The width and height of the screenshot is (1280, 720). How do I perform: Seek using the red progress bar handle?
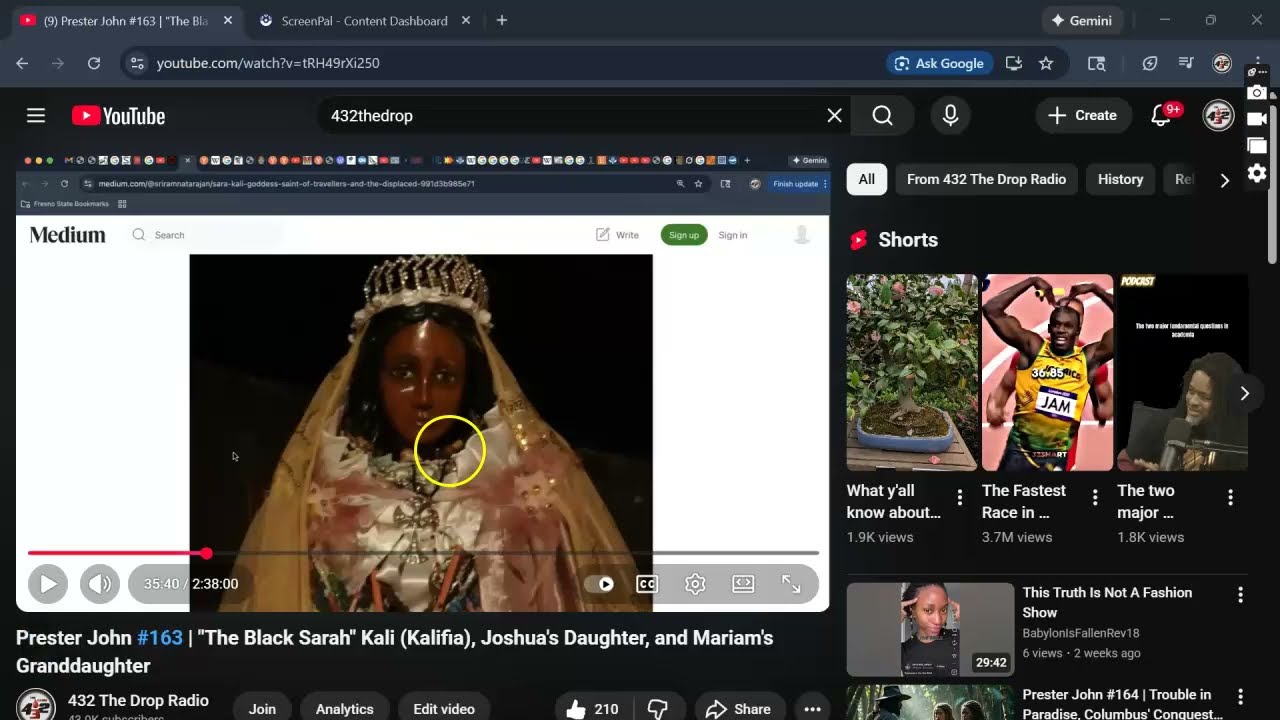click(x=206, y=553)
